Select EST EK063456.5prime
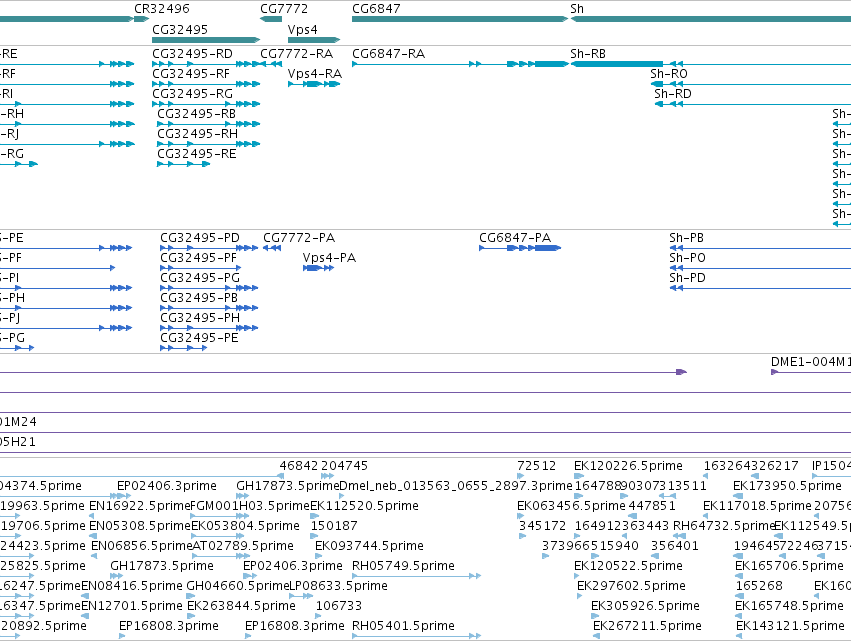This screenshot has width=851, height=641. pos(571,506)
